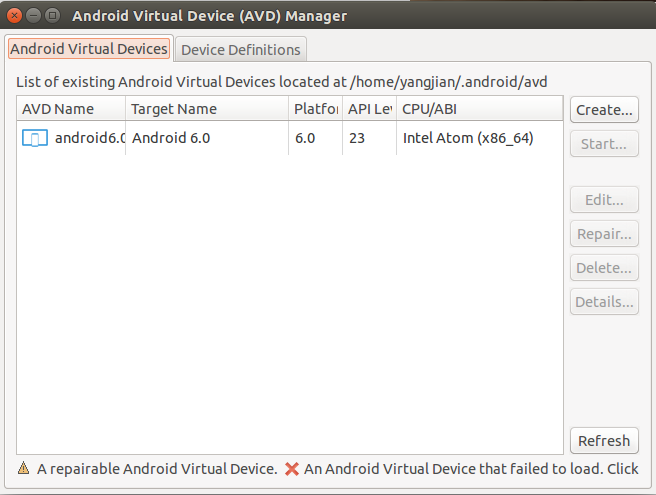Click the Start... button
This screenshot has width=656, height=495.
pos(604,144)
